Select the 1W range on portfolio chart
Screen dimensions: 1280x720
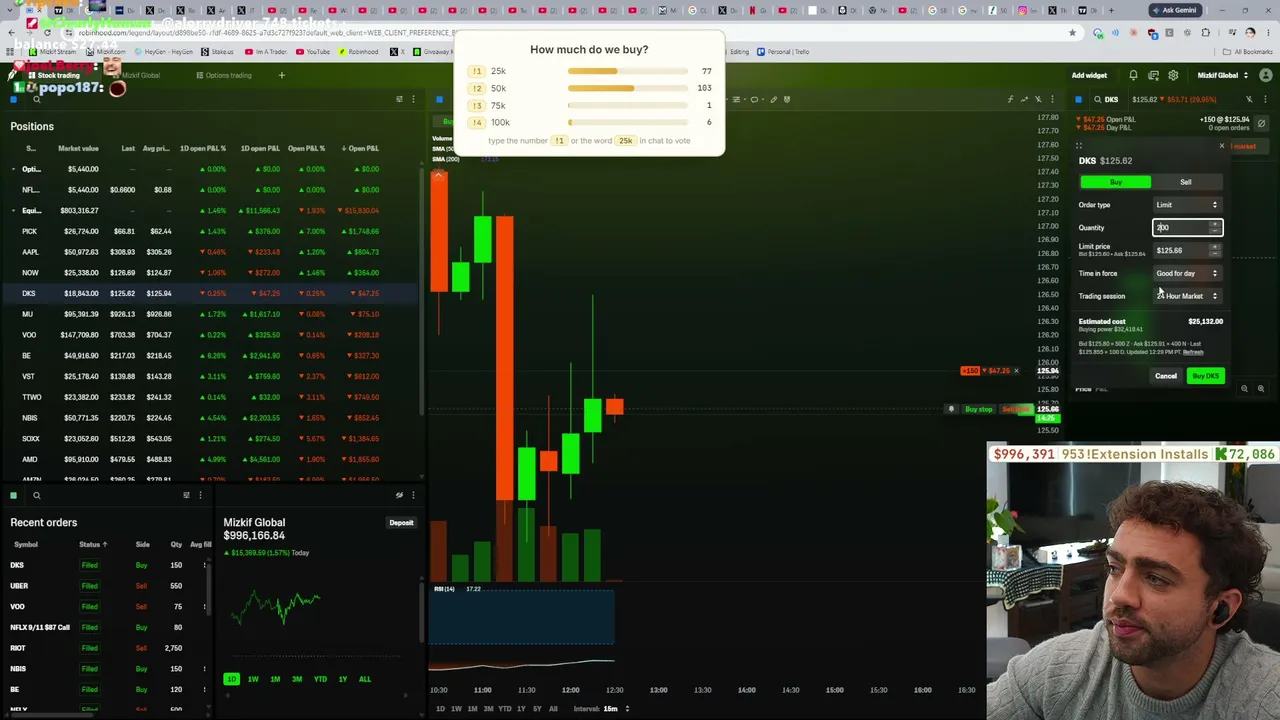click(x=253, y=679)
